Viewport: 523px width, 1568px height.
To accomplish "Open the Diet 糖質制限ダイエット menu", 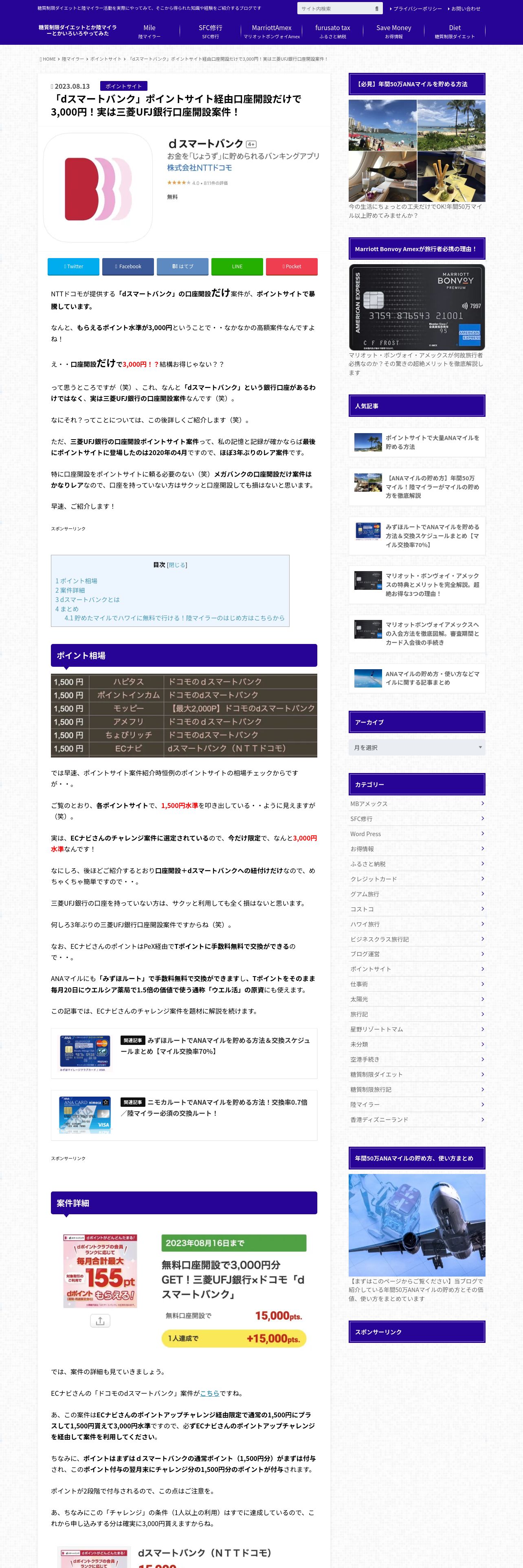I will [455, 32].
